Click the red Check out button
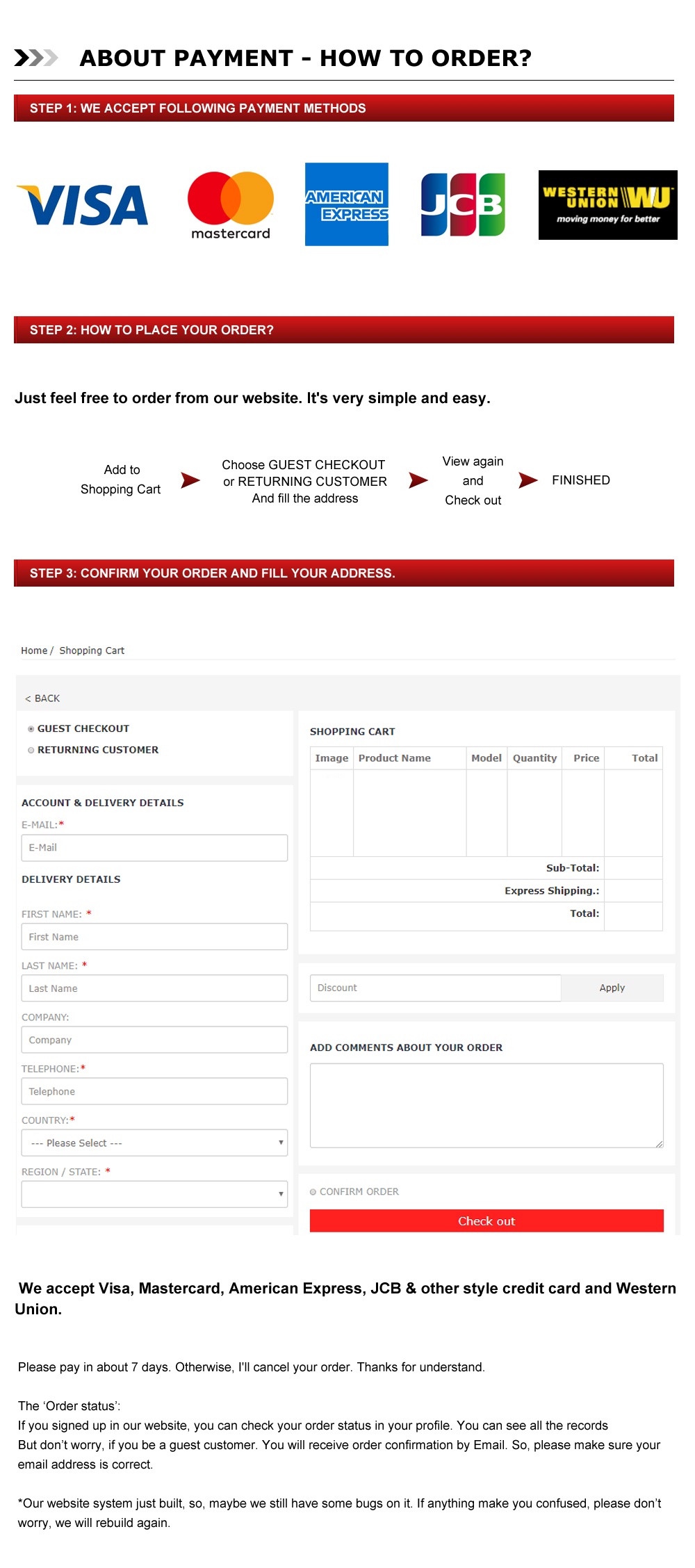Screen dimensions: 695x1568 point(486,1221)
